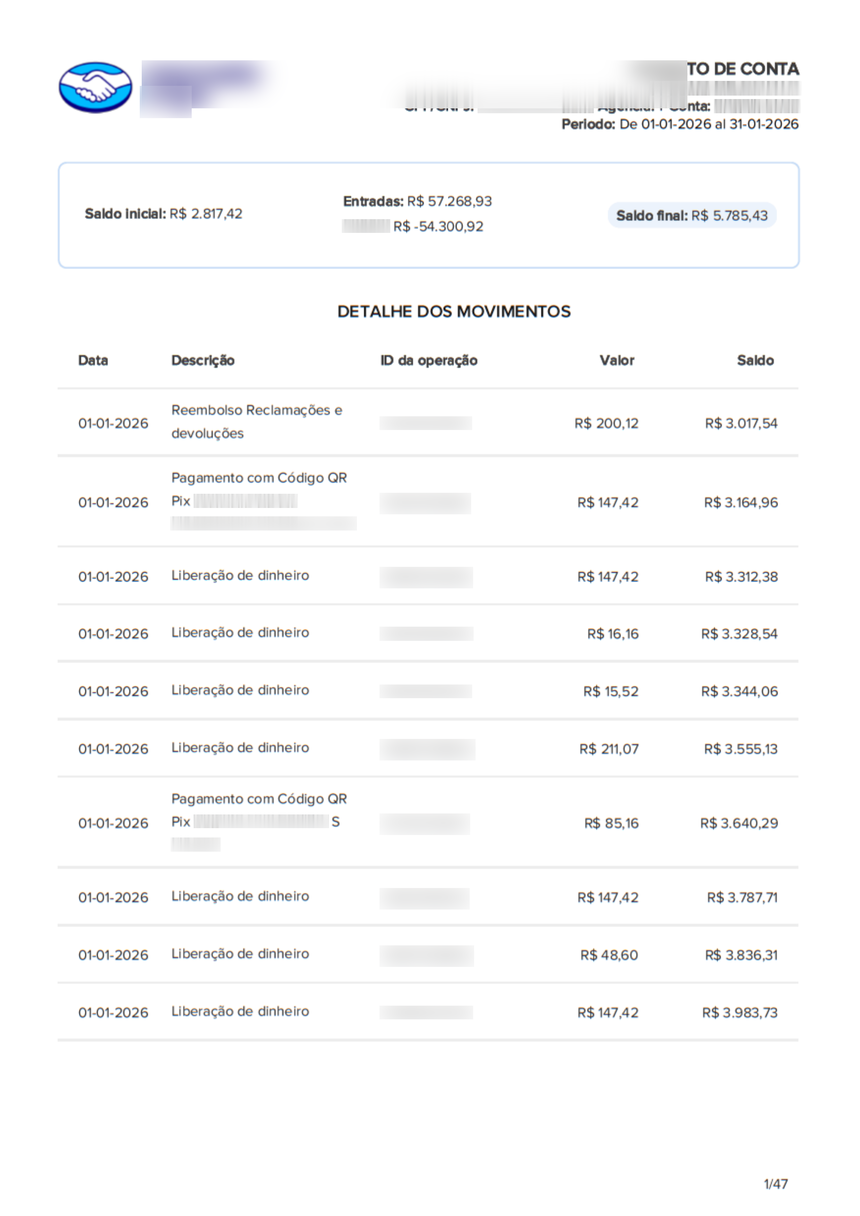Viewport: 860px width, 1216px height.
Task: Click the Periodo date range text
Action: tap(680, 124)
